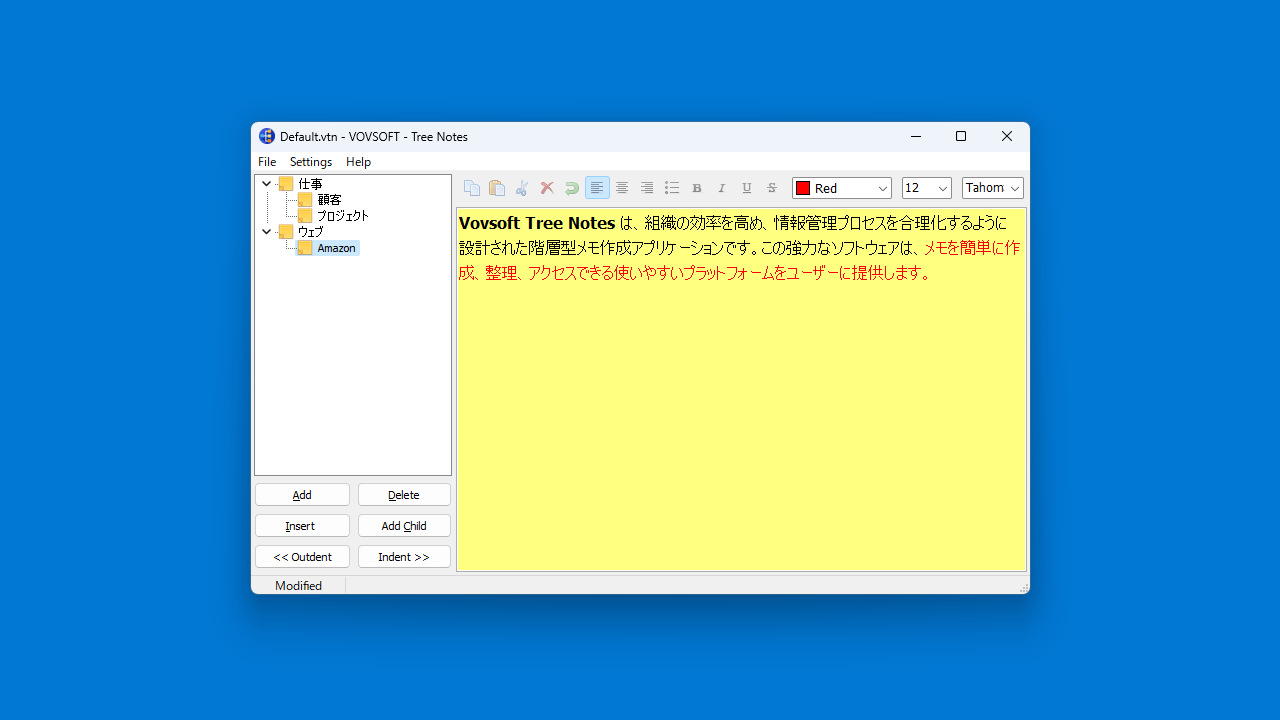Close the Tree Notes window
This screenshot has width=1280, height=720.
tap(1007, 136)
